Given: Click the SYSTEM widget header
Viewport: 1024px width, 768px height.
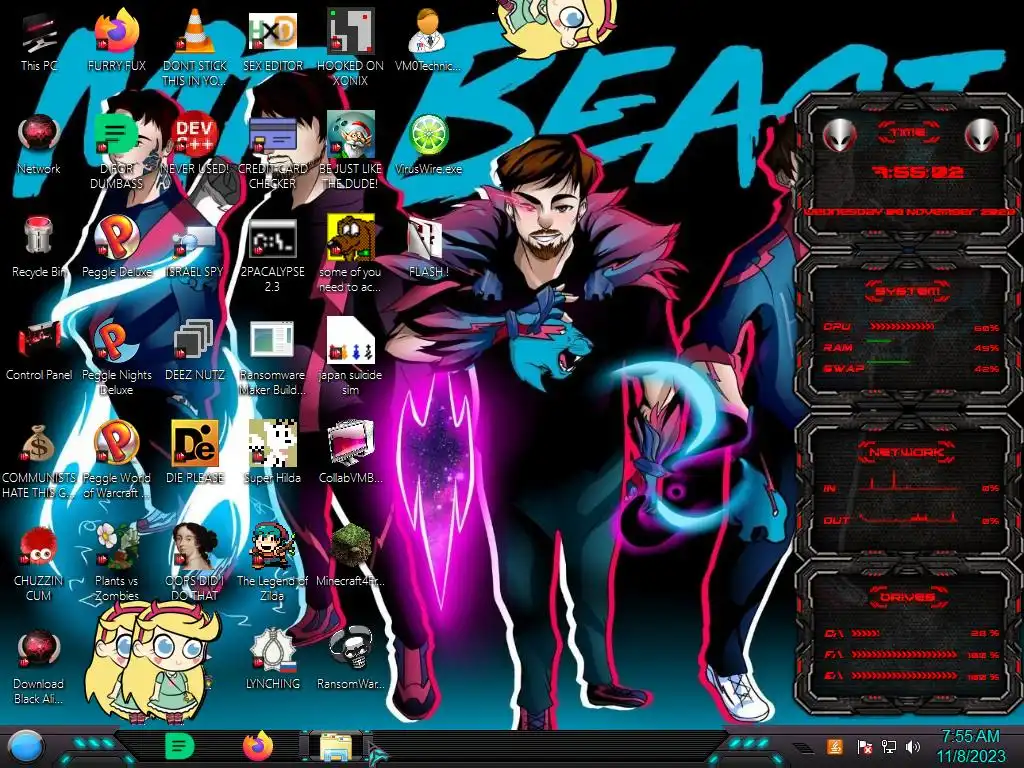Looking at the screenshot, I should 908,291.
